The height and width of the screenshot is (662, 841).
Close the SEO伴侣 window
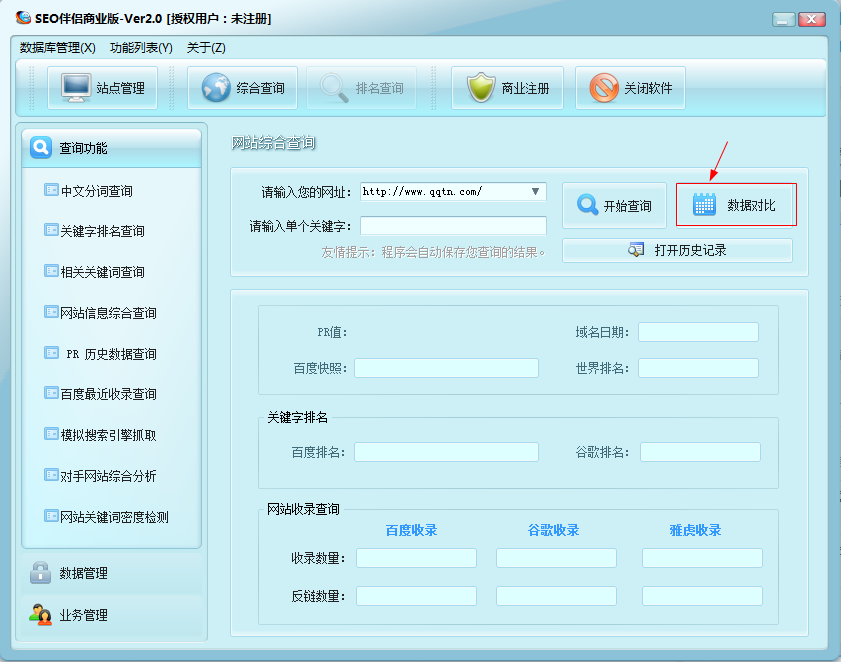point(812,19)
